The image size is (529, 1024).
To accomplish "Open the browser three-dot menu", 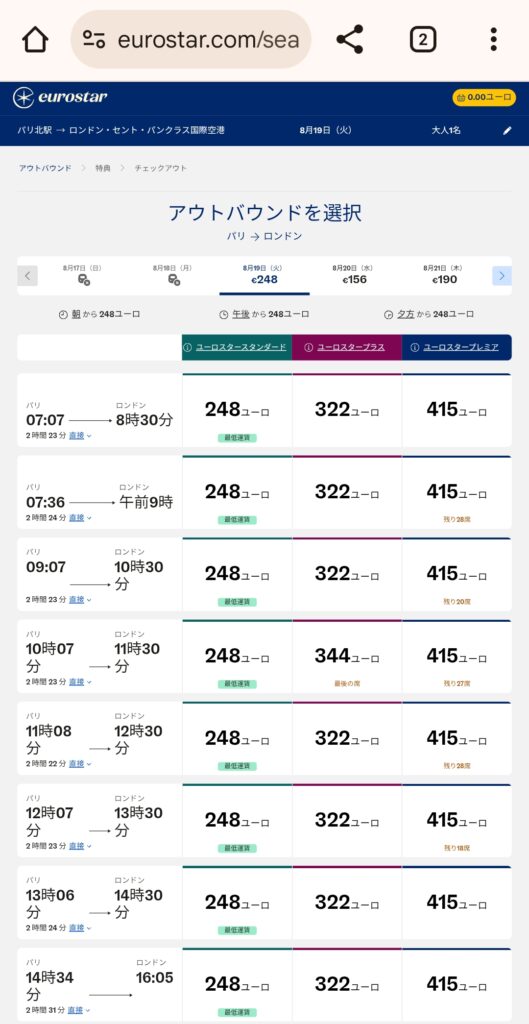I will 494,40.
